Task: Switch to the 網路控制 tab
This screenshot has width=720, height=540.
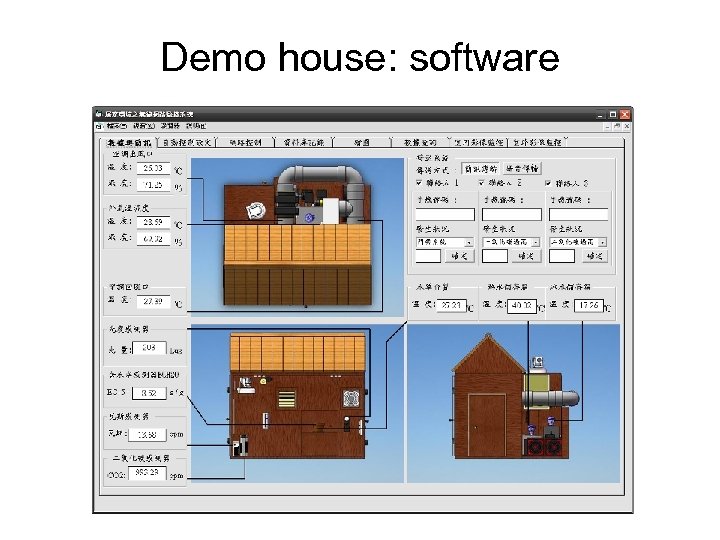Action: tap(246, 142)
